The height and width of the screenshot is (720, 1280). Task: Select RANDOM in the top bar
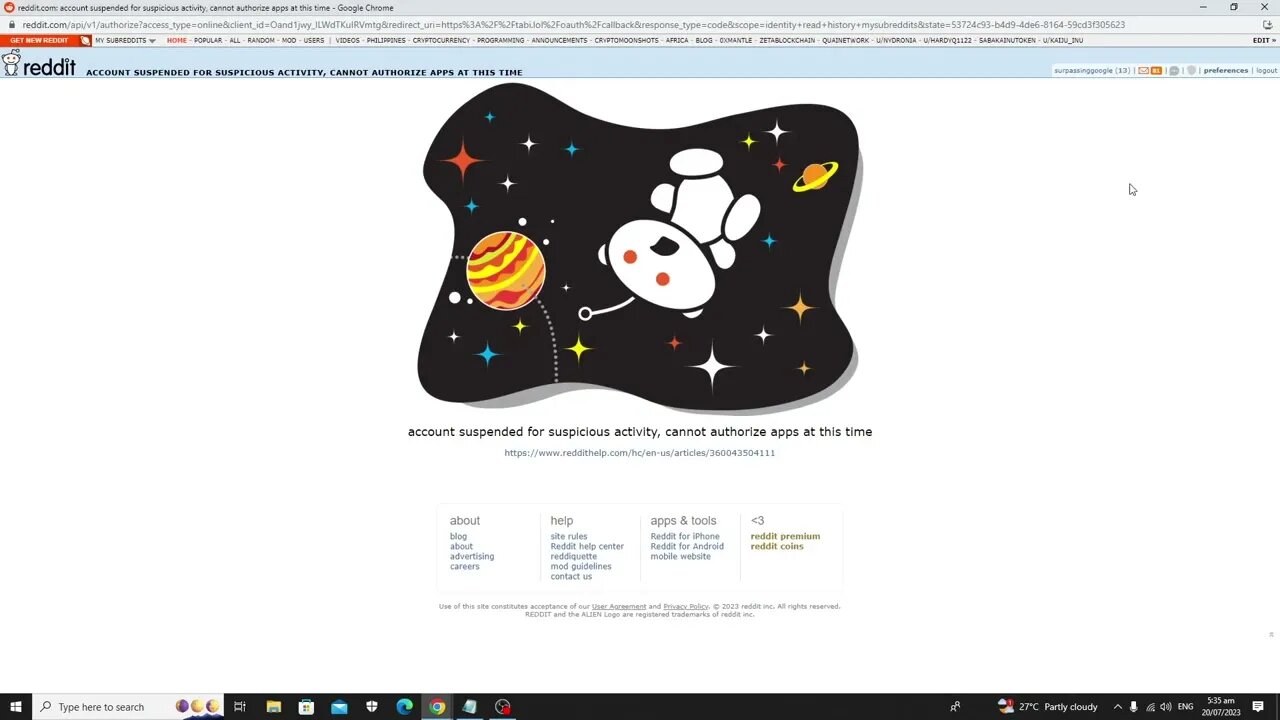261,41
